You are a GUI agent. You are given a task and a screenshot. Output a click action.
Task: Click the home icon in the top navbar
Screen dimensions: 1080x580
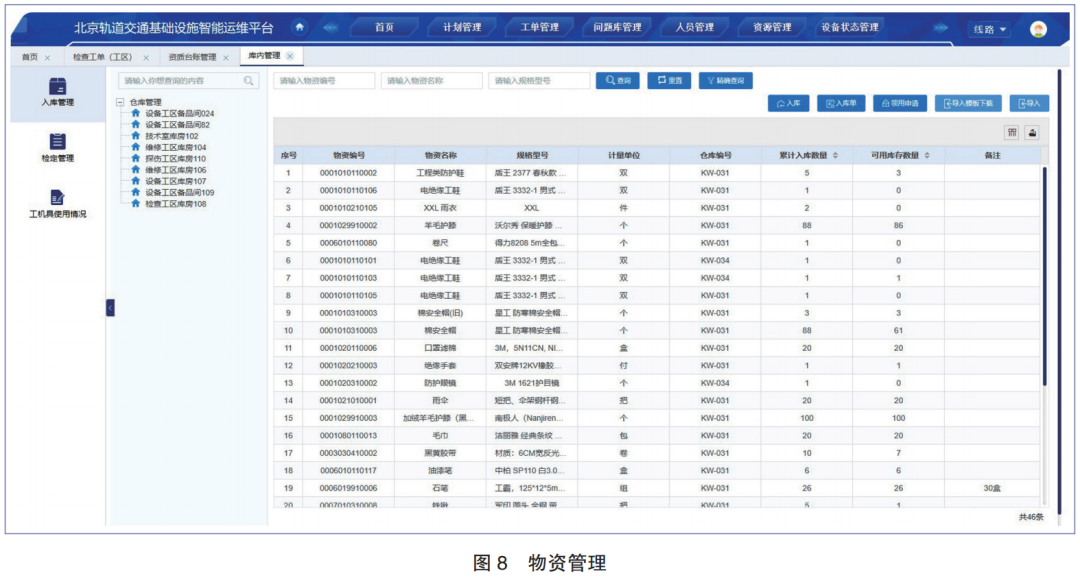[299, 28]
